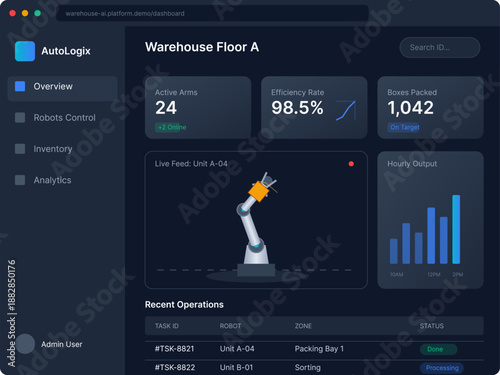Click the 1,042 boxes packed value
500x375 pixels.
click(411, 108)
